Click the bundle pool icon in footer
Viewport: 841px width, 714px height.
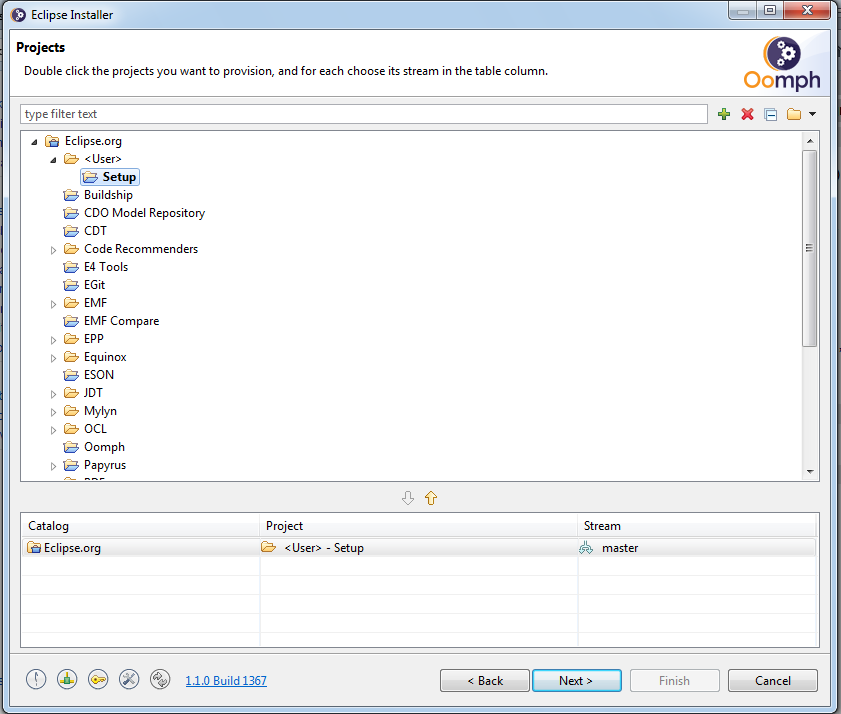[67, 680]
